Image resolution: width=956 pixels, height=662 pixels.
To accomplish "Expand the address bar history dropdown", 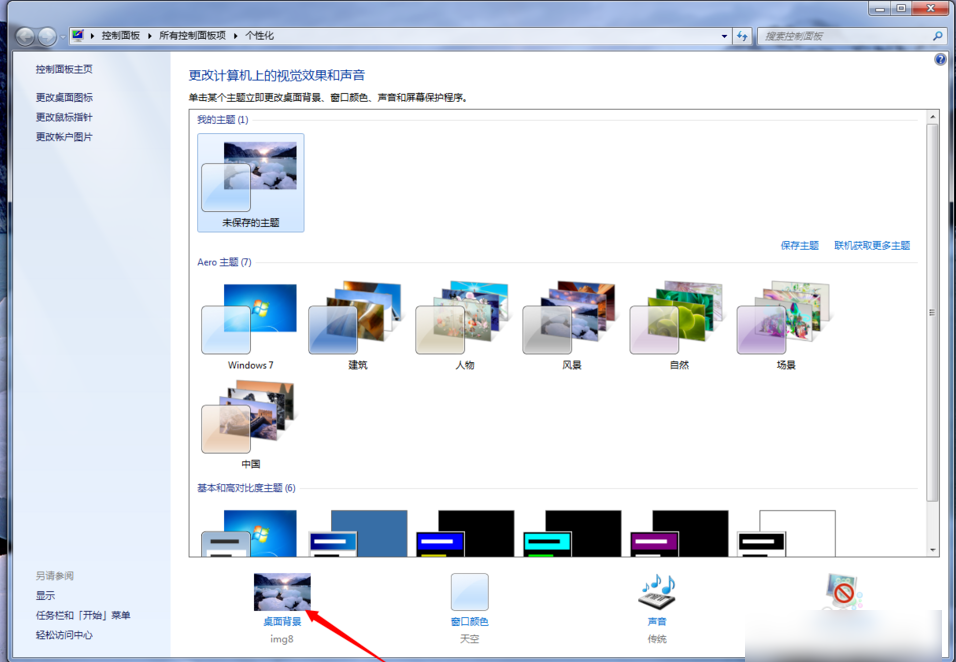I will (725, 36).
